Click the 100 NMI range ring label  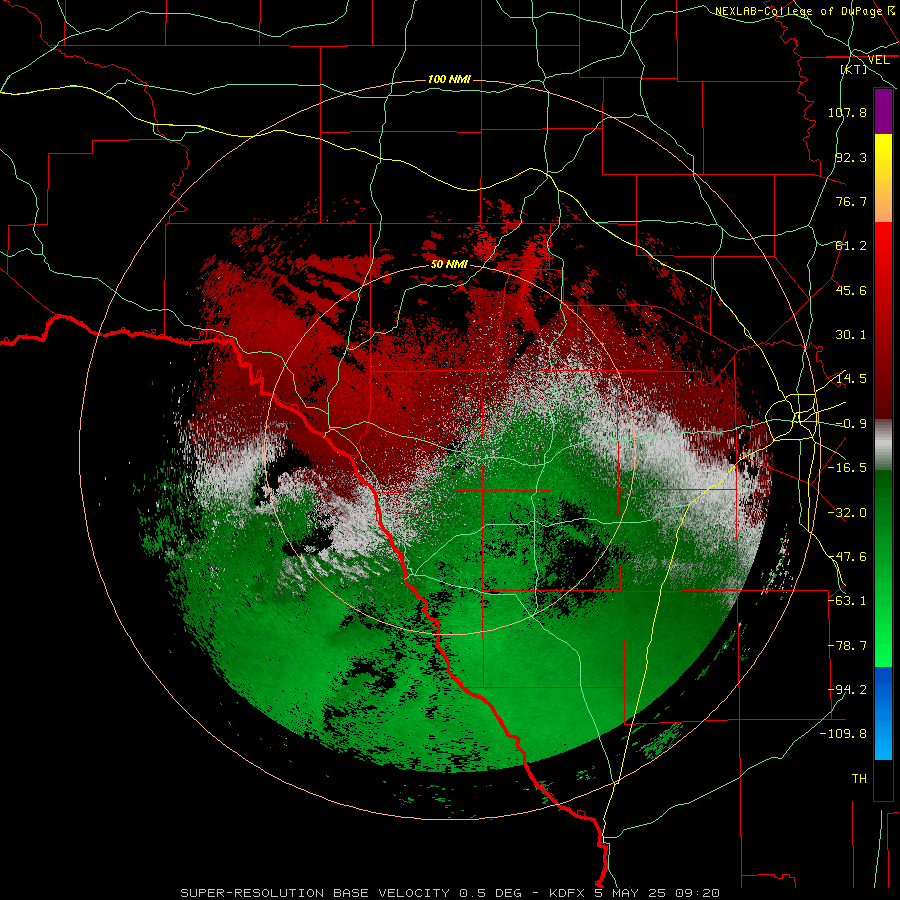[x=449, y=79]
